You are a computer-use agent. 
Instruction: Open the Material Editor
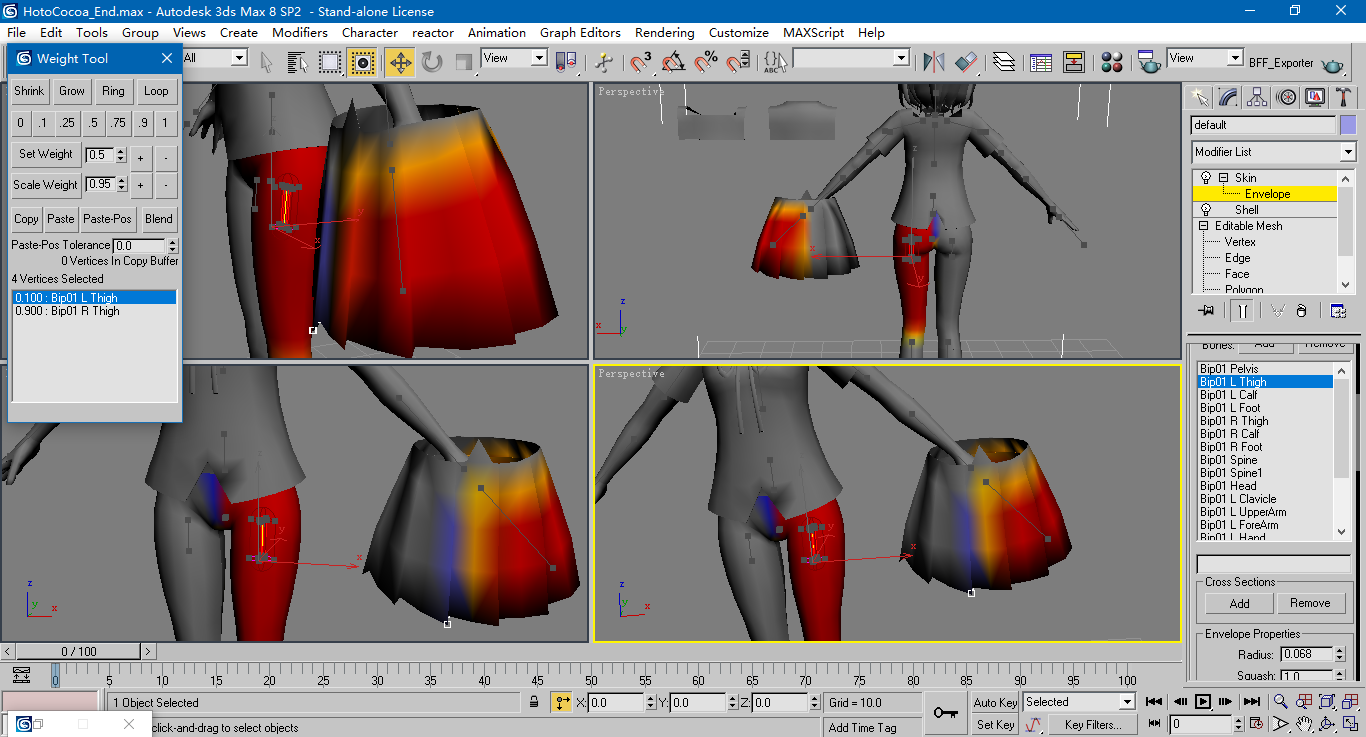click(1111, 63)
